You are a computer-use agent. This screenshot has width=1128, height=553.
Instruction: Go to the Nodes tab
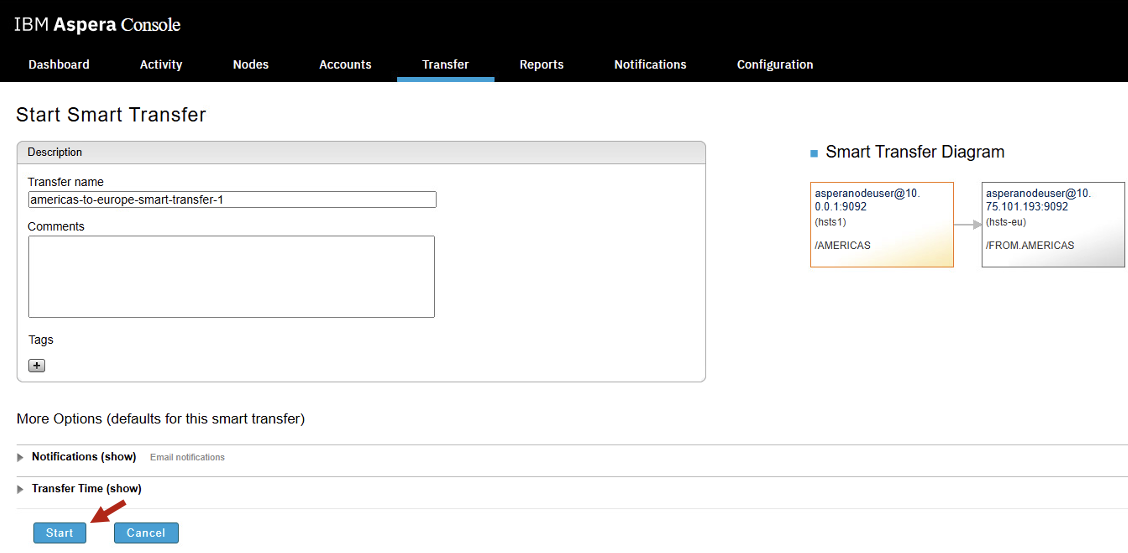(251, 65)
